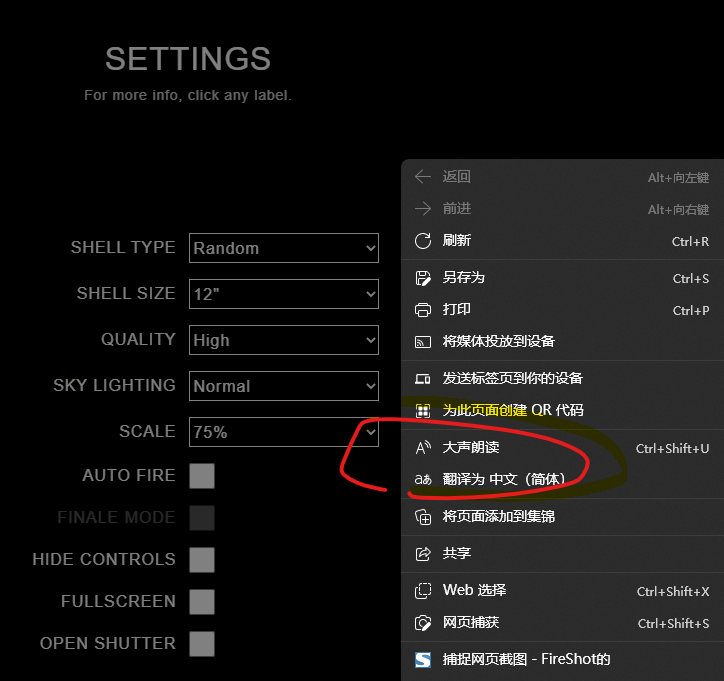The width and height of the screenshot is (724, 681).
Task: Click the SKY LIGHTING label for info
Action: (x=114, y=386)
